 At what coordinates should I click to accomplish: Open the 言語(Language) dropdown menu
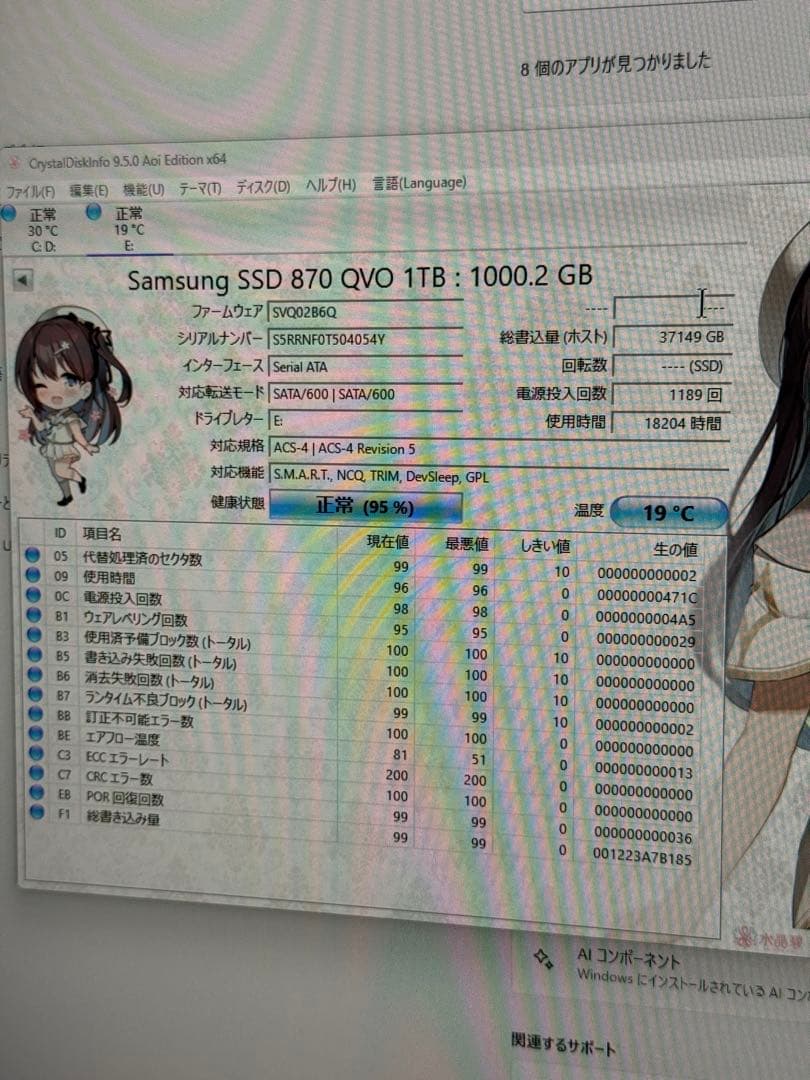click(422, 183)
